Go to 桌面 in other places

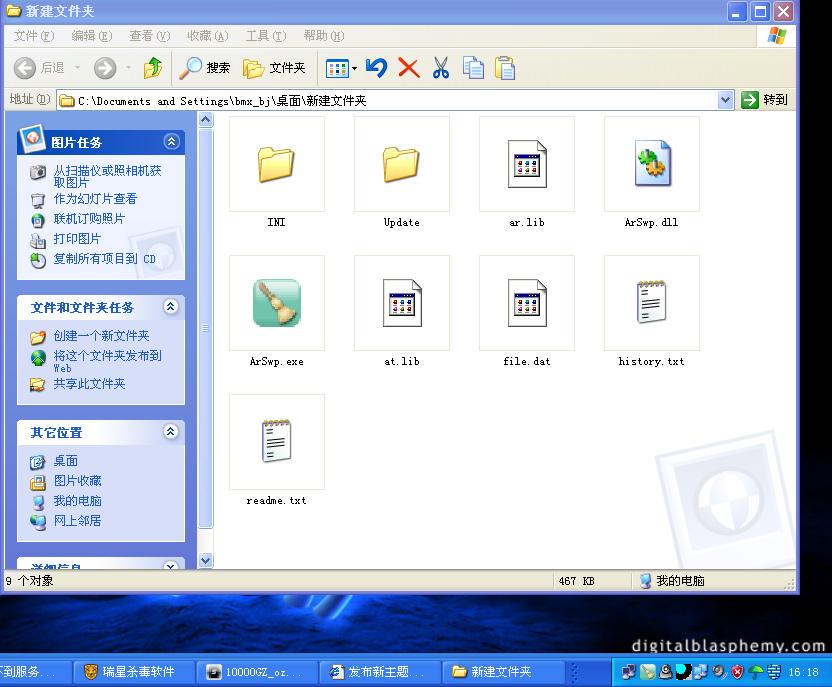point(66,461)
